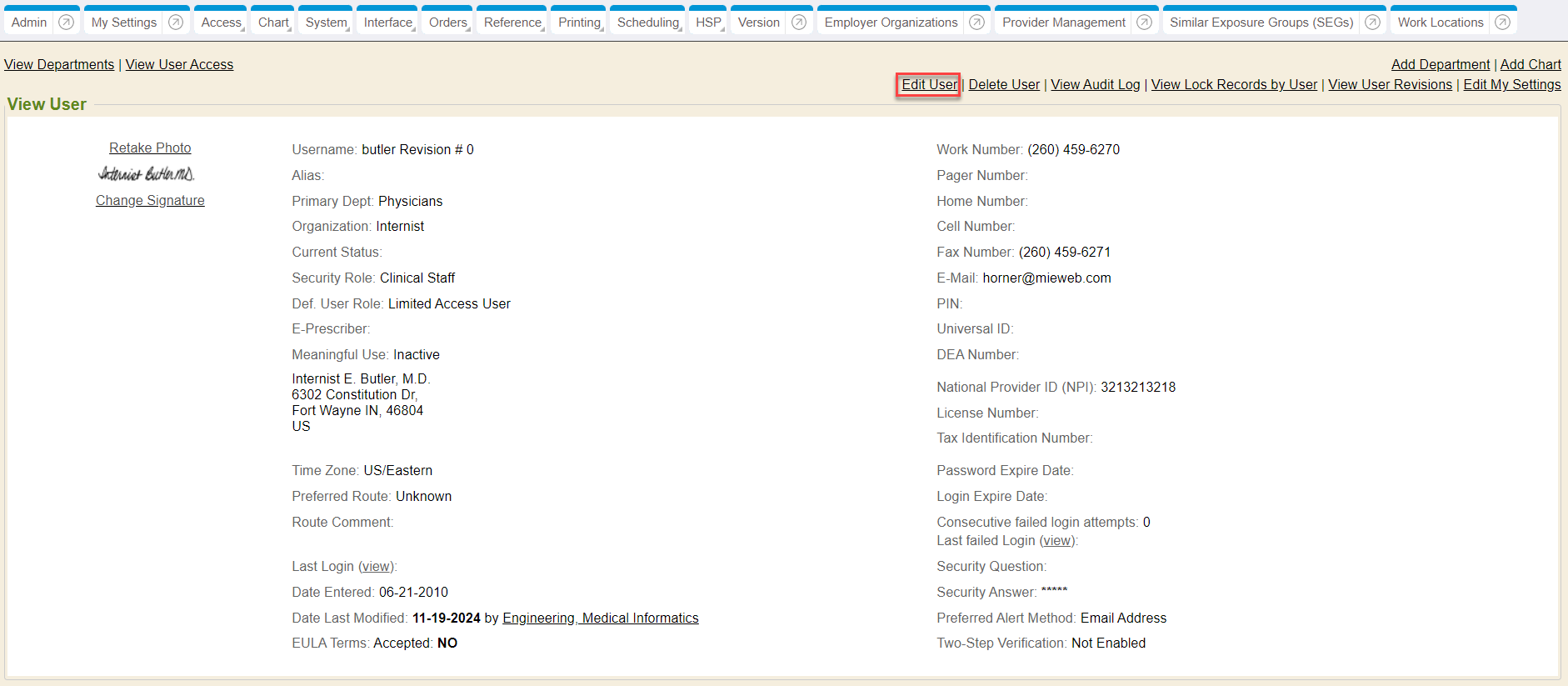
Task: Click Retake Photo link
Action: (150, 148)
